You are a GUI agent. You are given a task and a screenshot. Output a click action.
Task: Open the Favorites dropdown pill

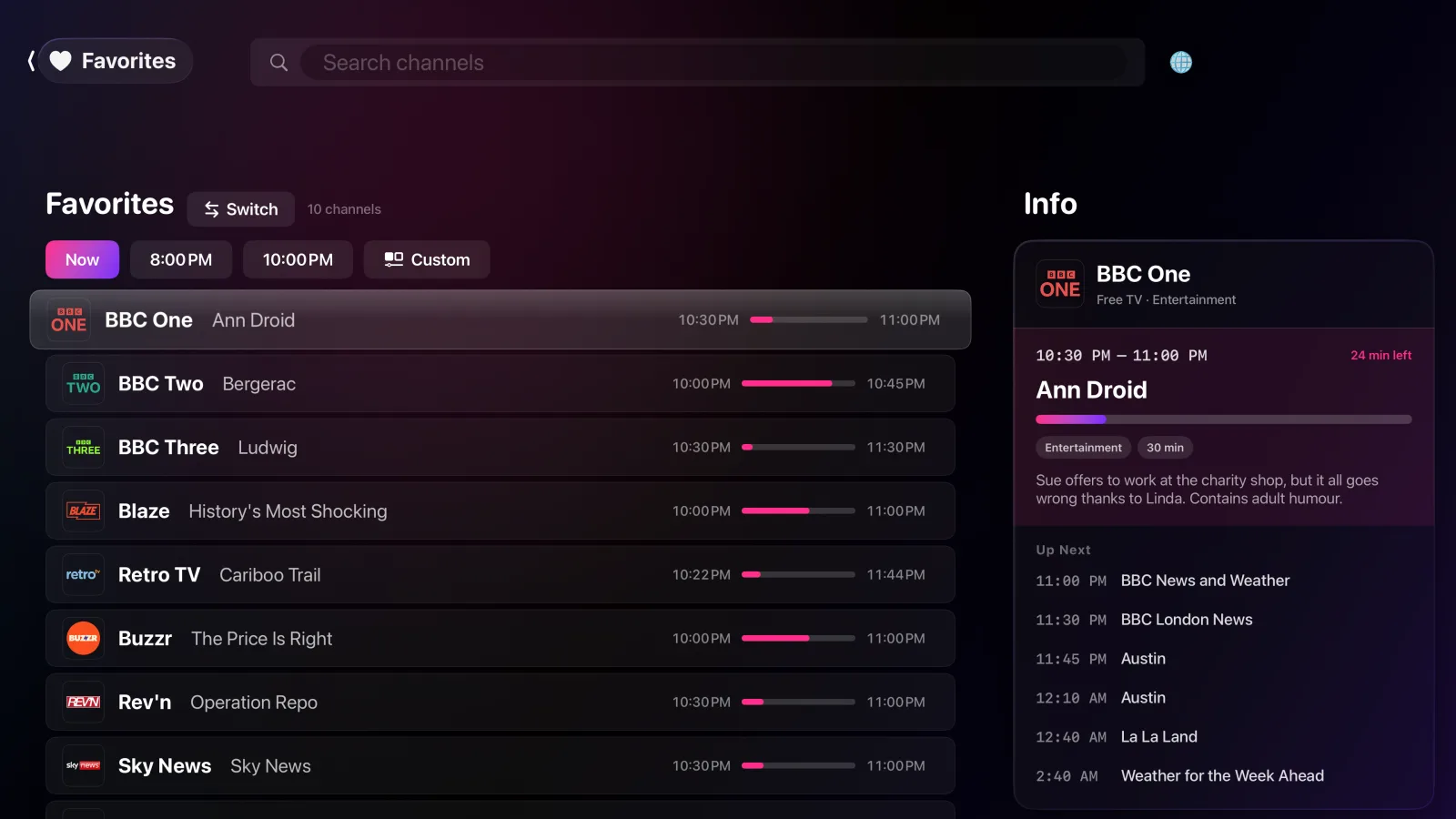click(116, 61)
